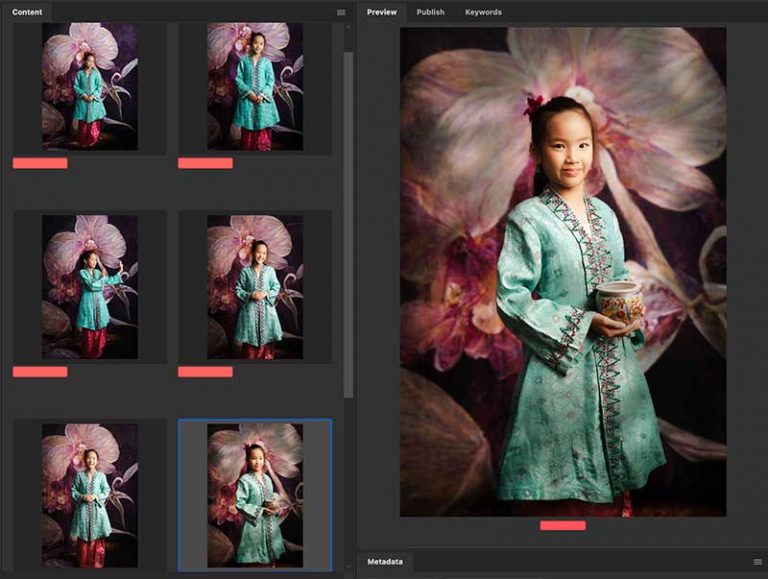Image resolution: width=768 pixels, height=579 pixels.
Task: Click the red label under the outstretched-arm thumbnail
Action: point(40,372)
